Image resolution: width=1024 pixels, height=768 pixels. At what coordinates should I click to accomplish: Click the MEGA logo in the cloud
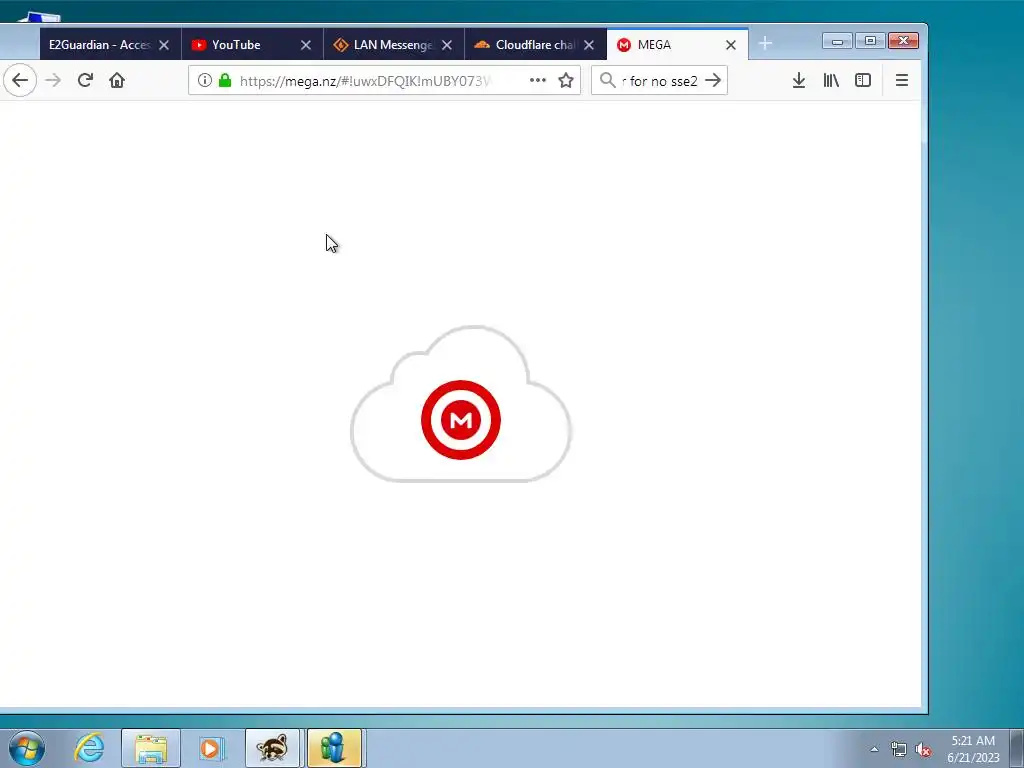click(x=461, y=420)
